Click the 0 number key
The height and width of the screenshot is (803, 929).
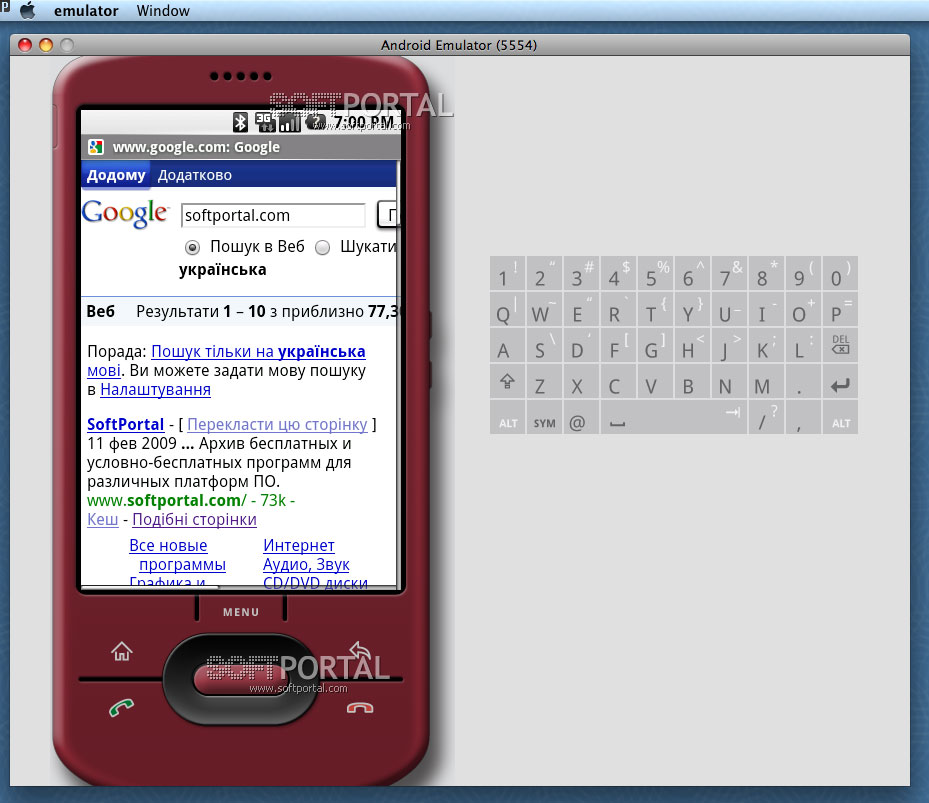[840, 273]
